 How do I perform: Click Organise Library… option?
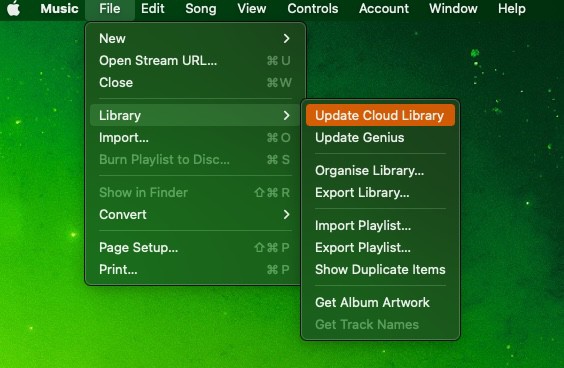[x=380, y=171]
